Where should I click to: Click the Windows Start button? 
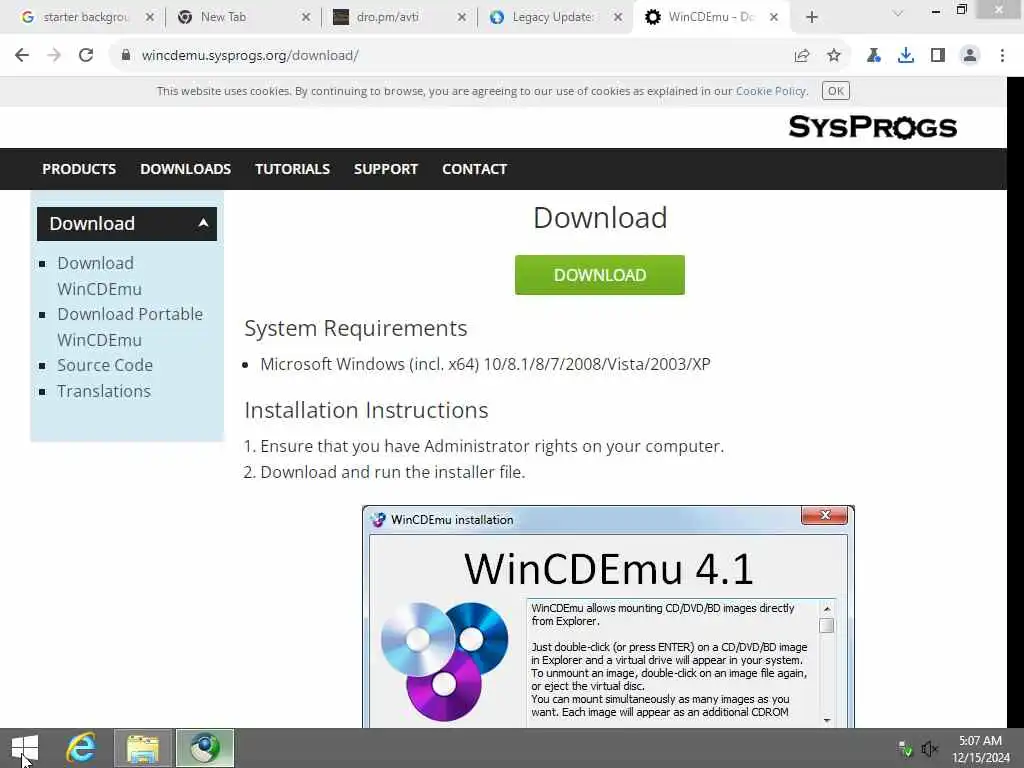pos(25,748)
